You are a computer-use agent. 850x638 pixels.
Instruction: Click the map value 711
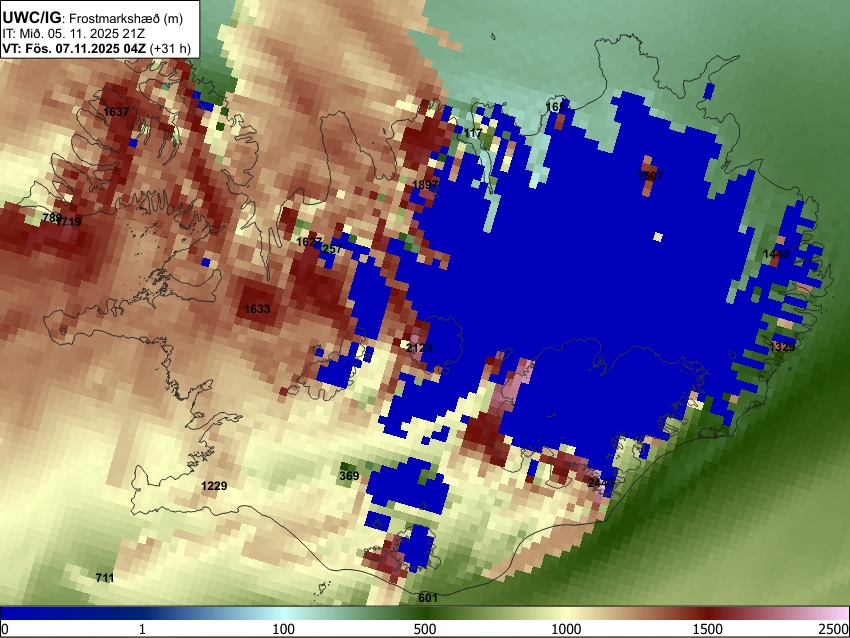coord(105,578)
